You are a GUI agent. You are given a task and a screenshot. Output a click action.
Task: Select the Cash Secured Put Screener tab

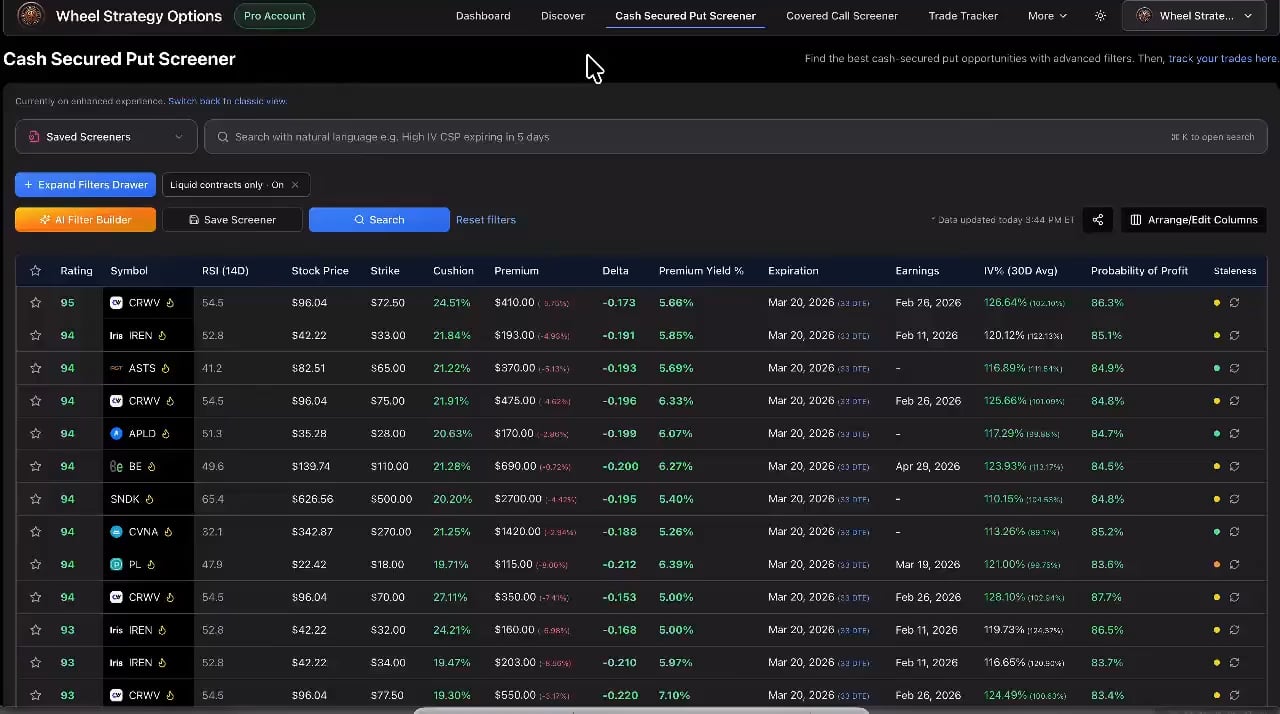(x=686, y=16)
